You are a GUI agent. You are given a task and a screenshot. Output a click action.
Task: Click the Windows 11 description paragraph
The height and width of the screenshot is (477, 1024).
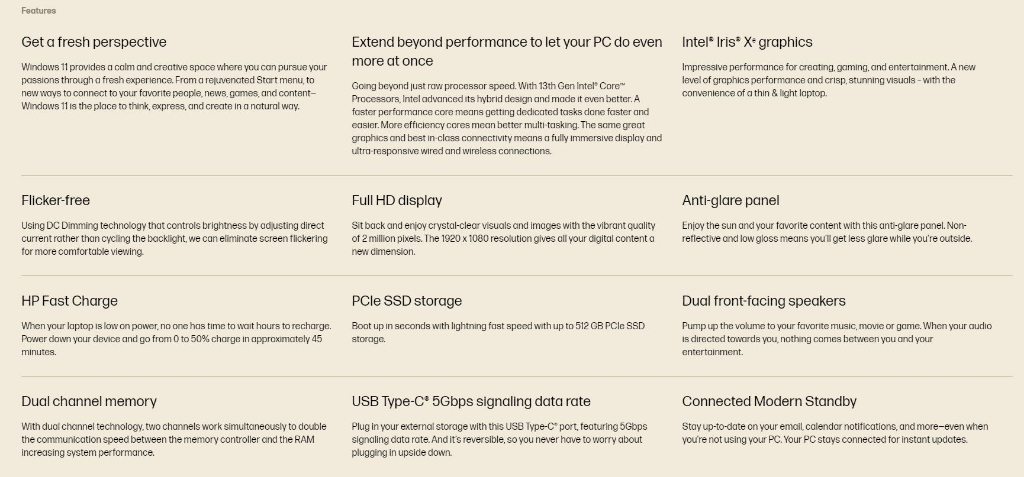point(174,86)
